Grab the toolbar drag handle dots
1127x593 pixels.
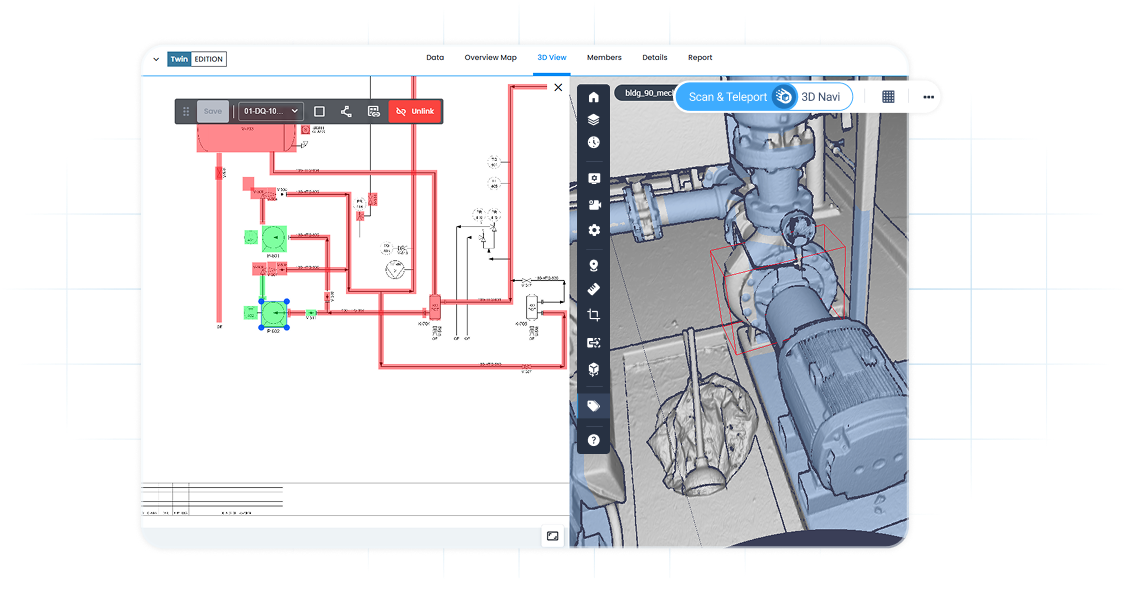pos(186,111)
